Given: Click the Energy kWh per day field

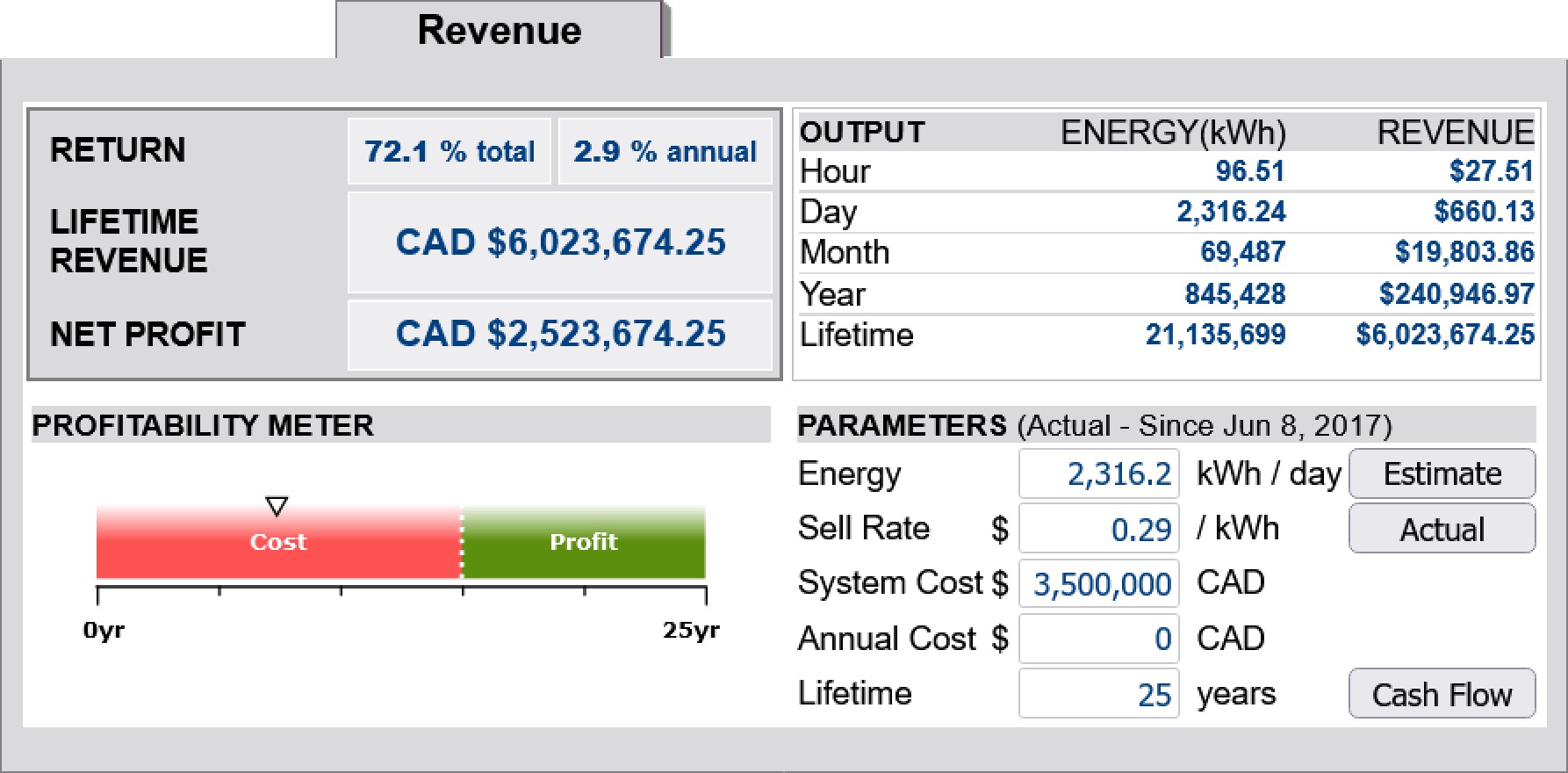Looking at the screenshot, I should click(x=1099, y=474).
